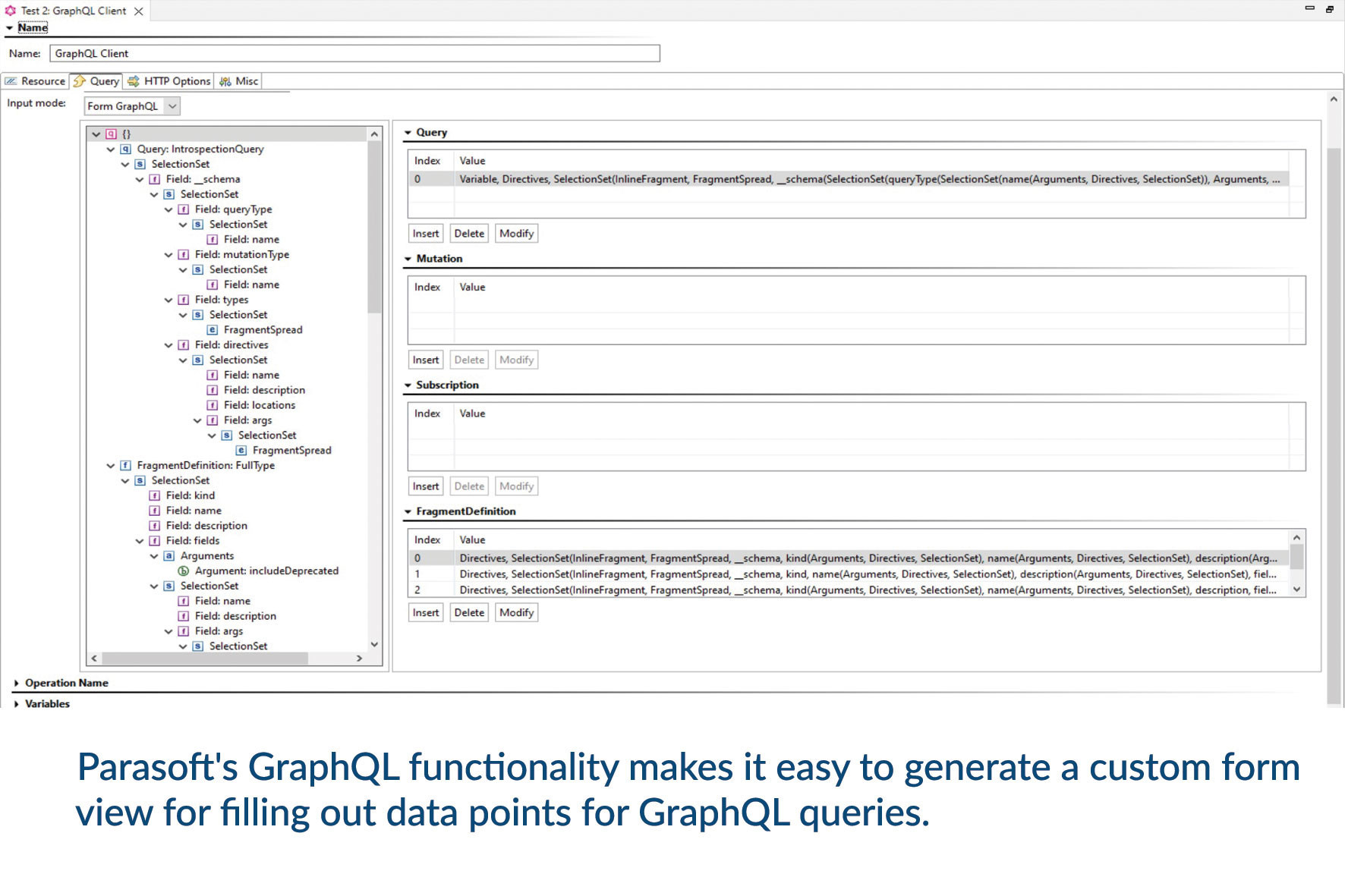Collapse the Field: fields tree node
The image size is (1345, 896).
coord(140,541)
